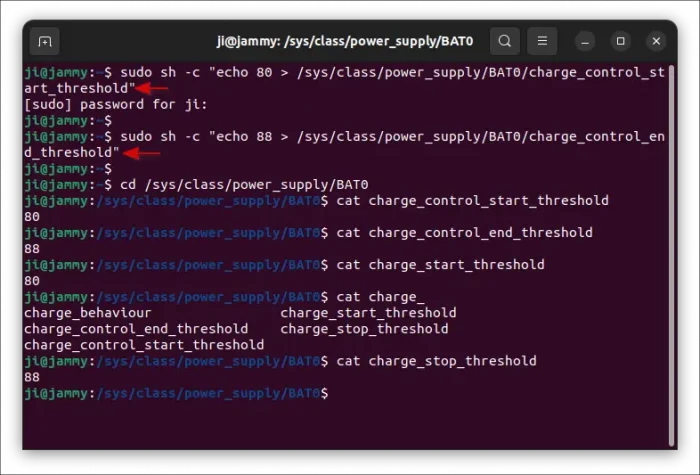Click the cat charge_control_start_threshold command
The height and width of the screenshot is (475, 700).
point(472,201)
